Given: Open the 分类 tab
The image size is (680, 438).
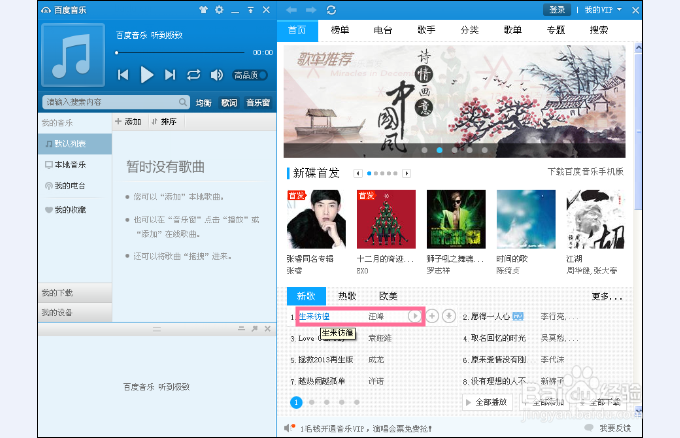Looking at the screenshot, I should (x=469, y=30).
